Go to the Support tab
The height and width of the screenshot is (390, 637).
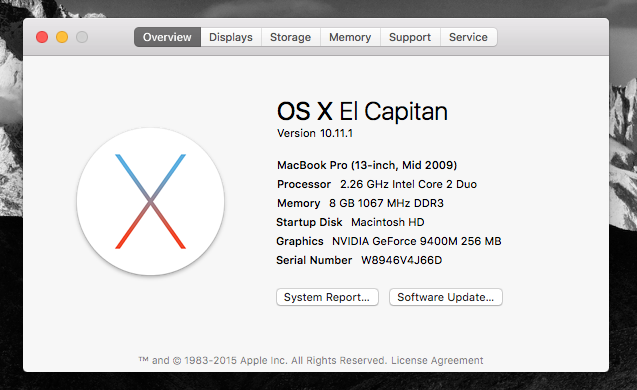click(410, 37)
